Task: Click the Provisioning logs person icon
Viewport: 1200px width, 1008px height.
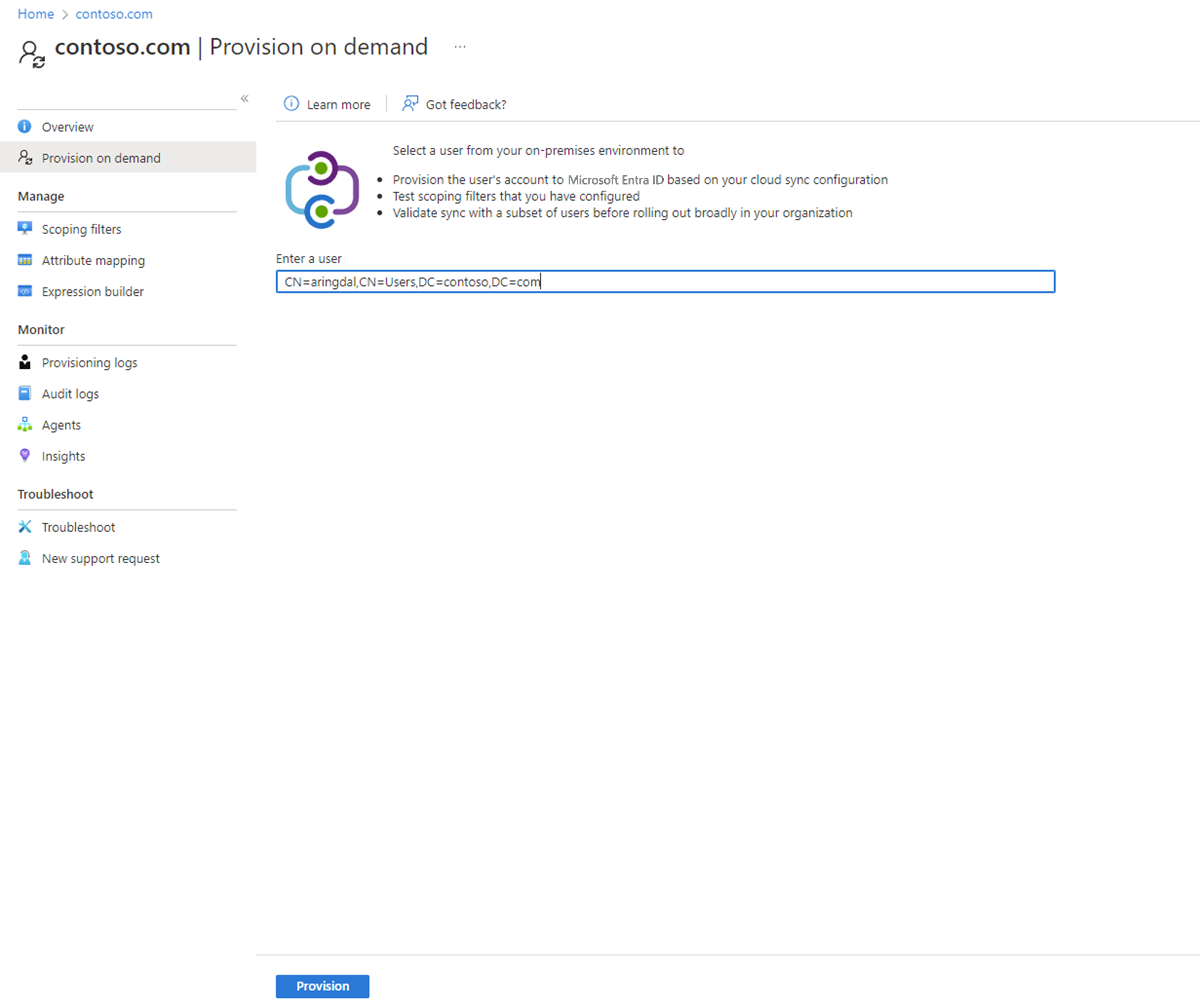Action: tap(25, 362)
